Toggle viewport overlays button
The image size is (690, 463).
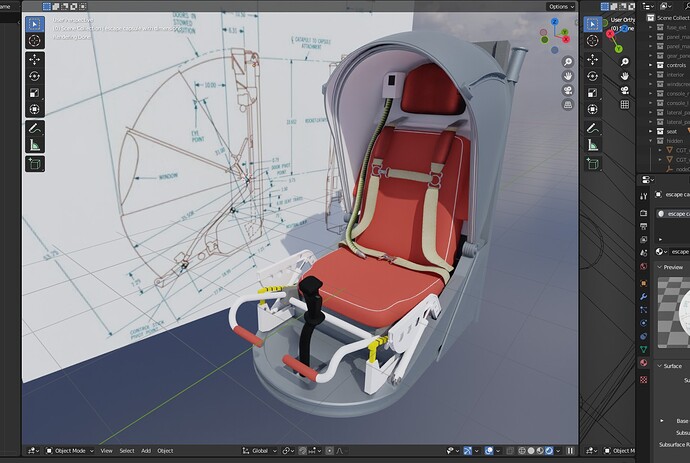point(489,451)
